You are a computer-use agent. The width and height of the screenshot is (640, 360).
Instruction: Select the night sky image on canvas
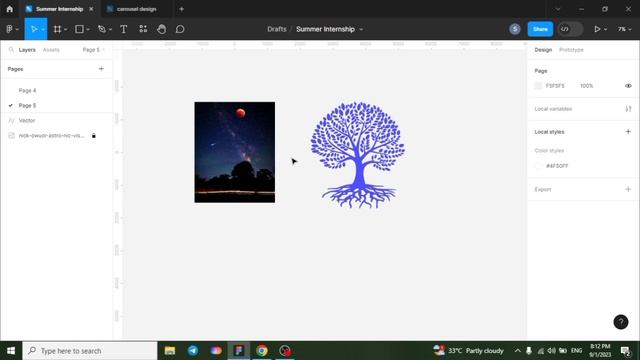235,152
